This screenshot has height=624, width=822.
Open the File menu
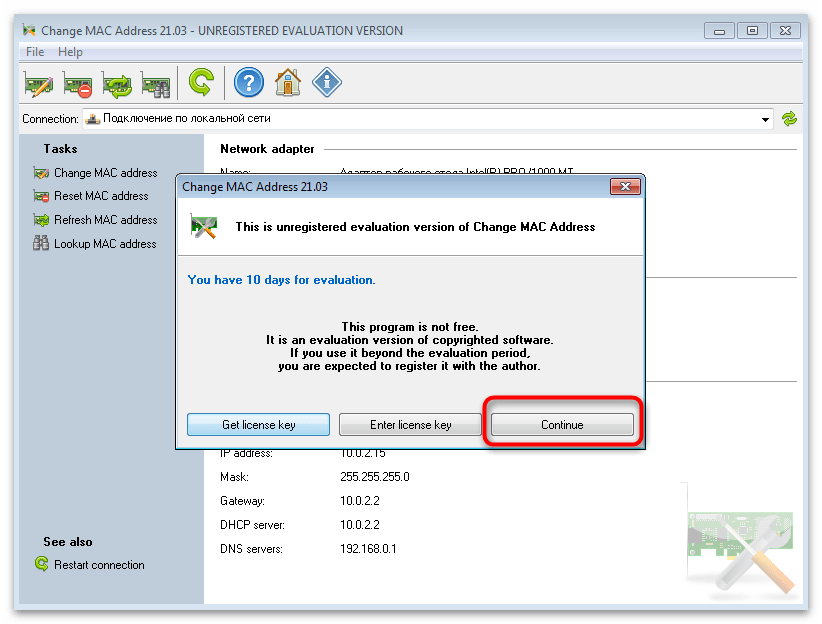tap(35, 52)
